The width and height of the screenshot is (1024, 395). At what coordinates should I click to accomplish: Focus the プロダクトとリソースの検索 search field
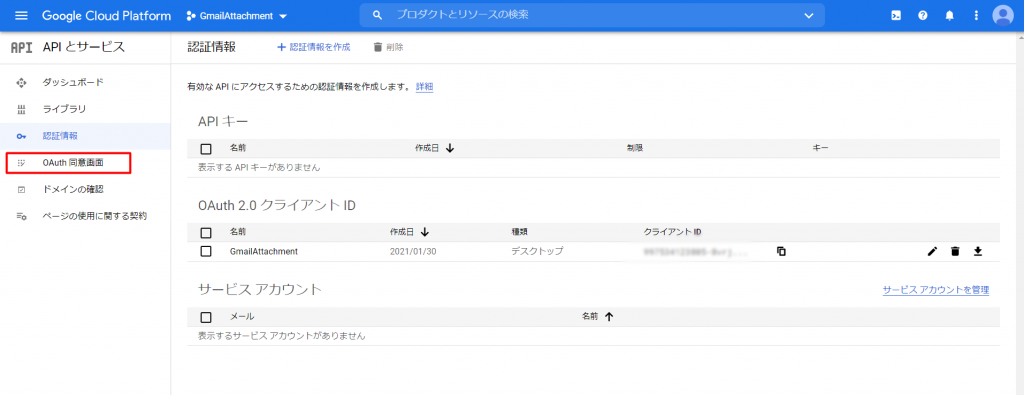591,16
